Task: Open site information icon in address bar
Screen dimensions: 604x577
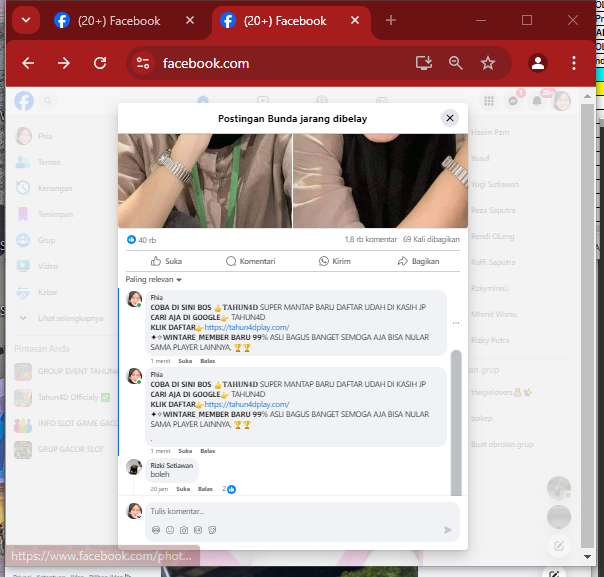Action: click(x=143, y=63)
